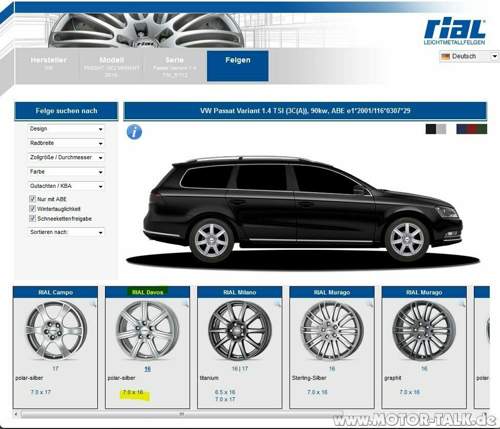
Task: Click the 'graphit' text under Murago
Action: [393, 378]
